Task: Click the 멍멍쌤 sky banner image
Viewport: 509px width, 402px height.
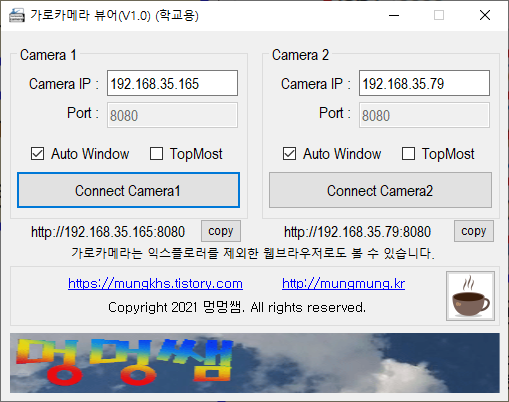Action: [255, 363]
